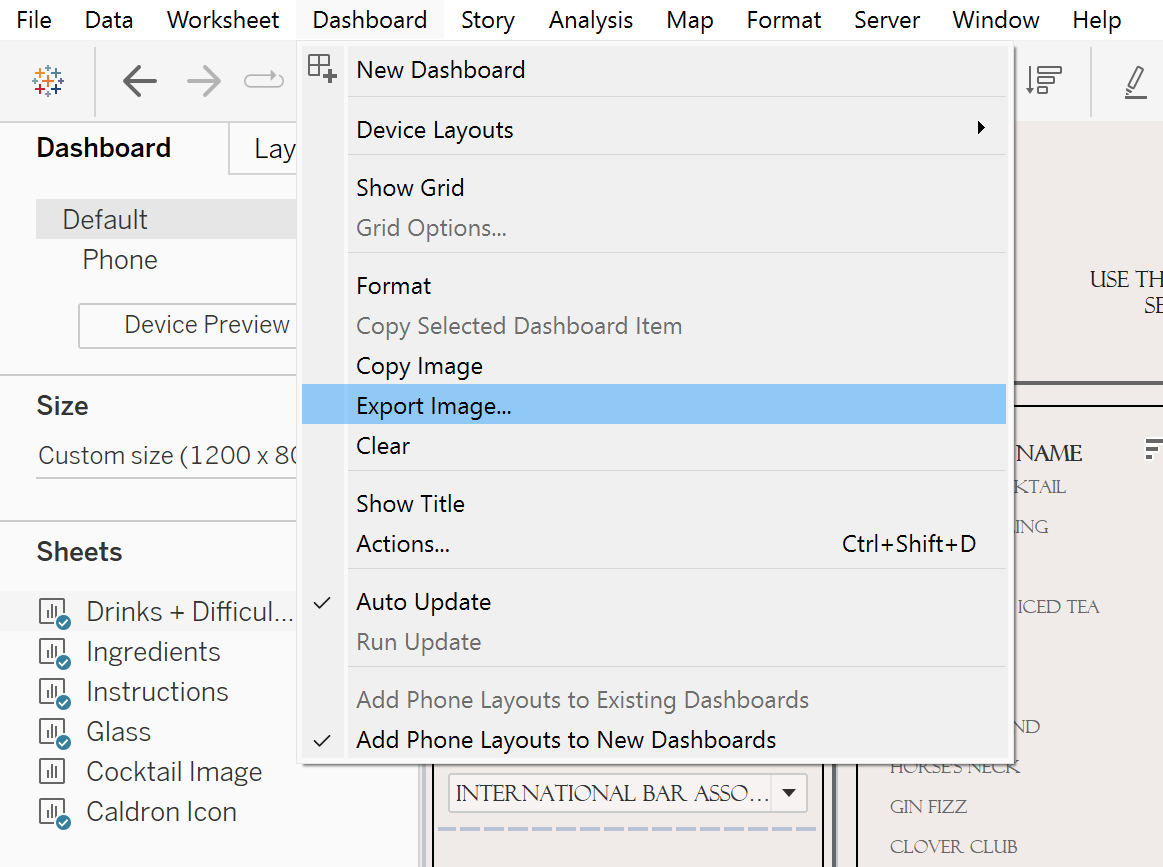
Task: Click the sort descending toolbar icon
Action: point(1043,81)
